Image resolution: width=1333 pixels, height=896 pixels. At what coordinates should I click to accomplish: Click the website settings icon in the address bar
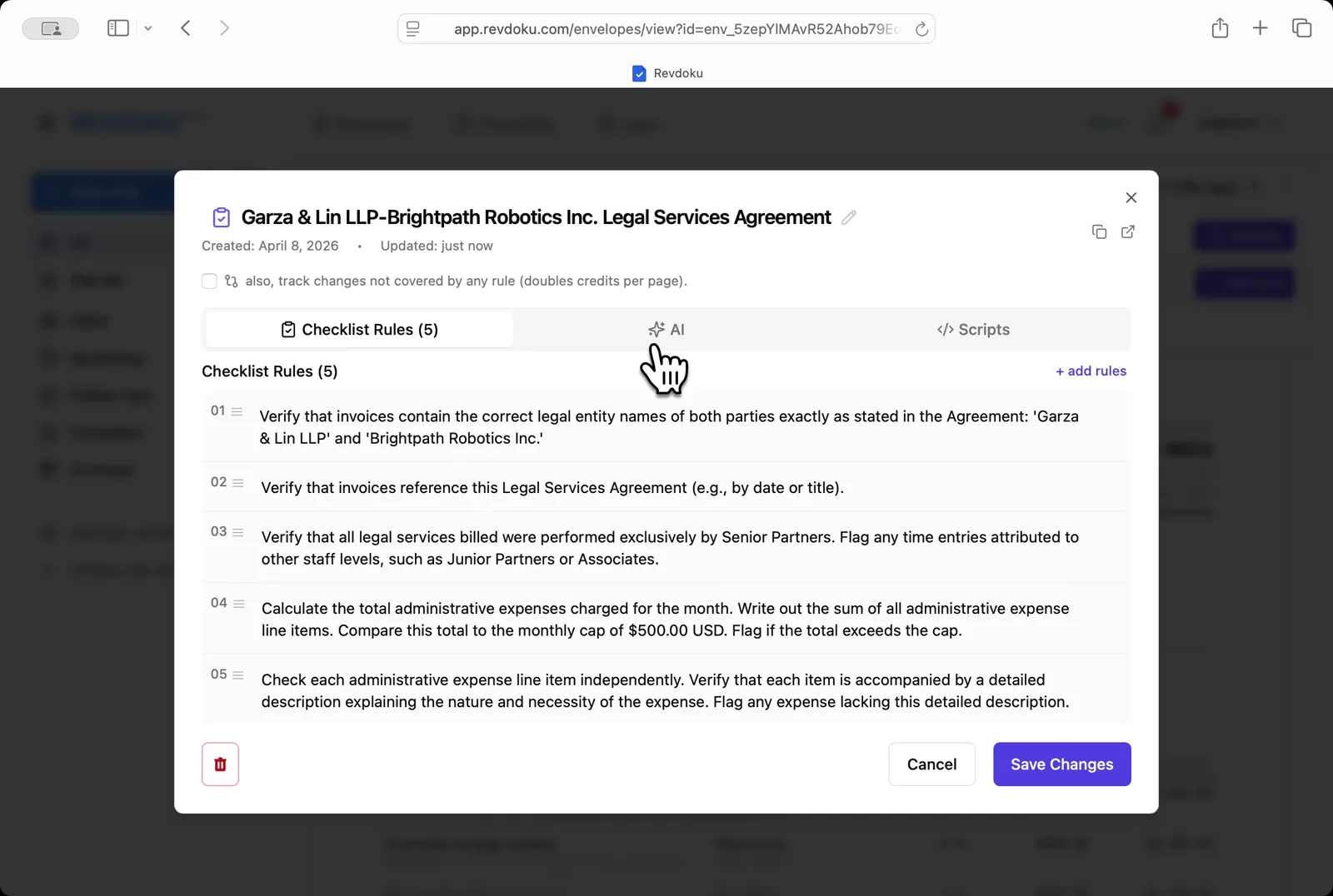pos(412,28)
